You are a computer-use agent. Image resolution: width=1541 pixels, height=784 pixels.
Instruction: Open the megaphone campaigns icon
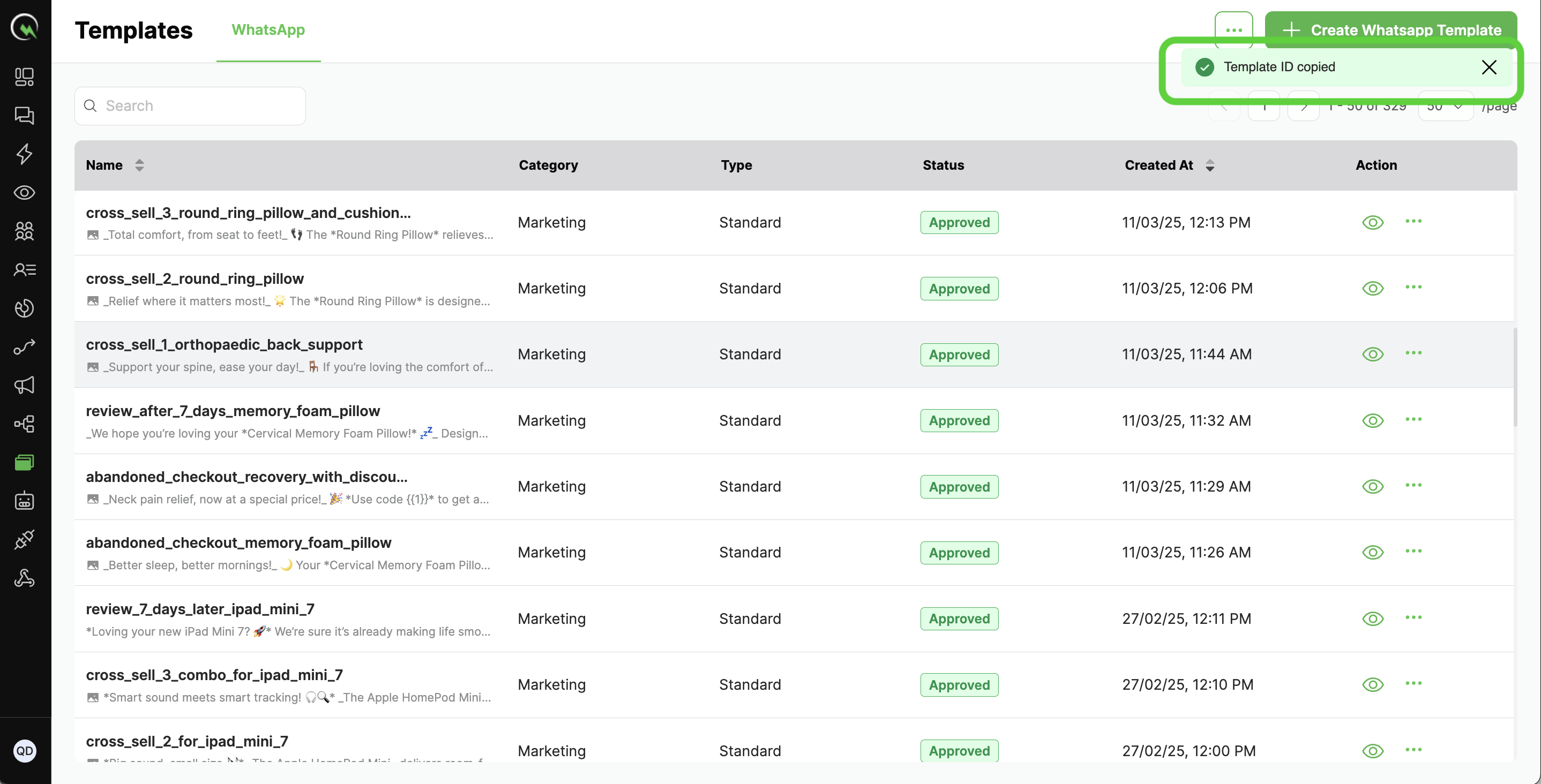point(25,385)
